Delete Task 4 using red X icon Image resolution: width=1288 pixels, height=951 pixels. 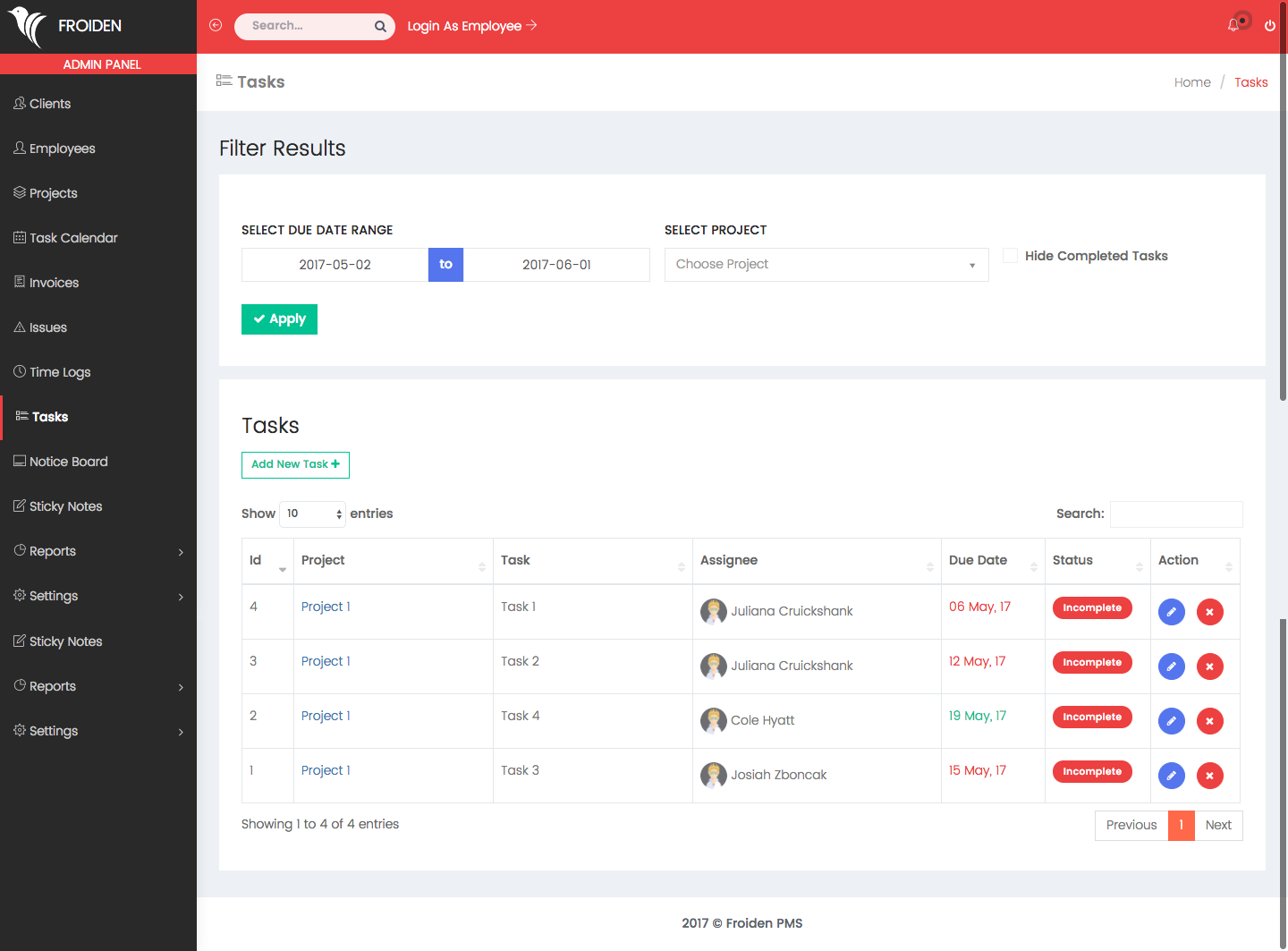coord(1209,721)
